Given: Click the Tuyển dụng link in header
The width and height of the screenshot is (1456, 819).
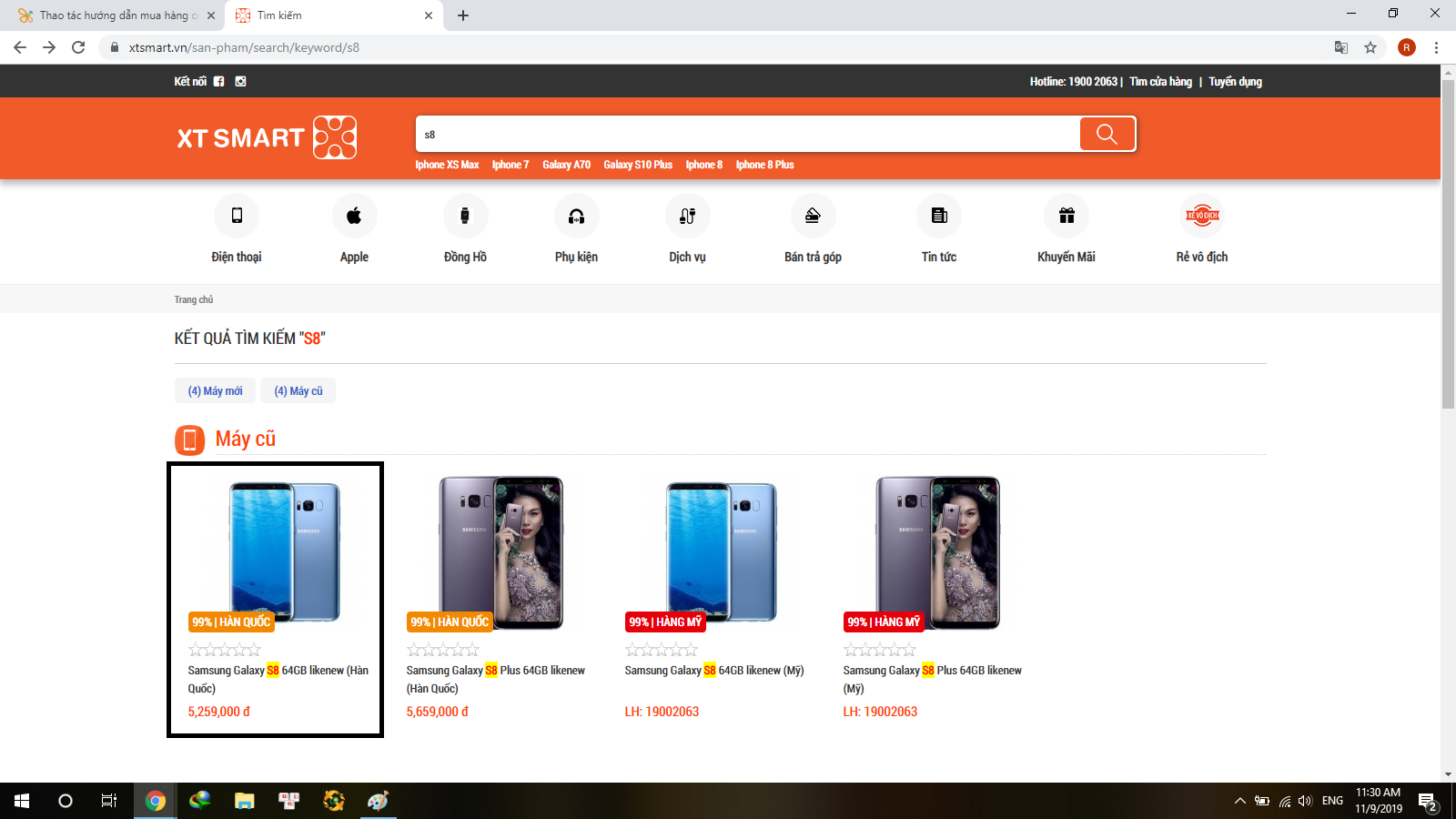Looking at the screenshot, I should [1235, 82].
